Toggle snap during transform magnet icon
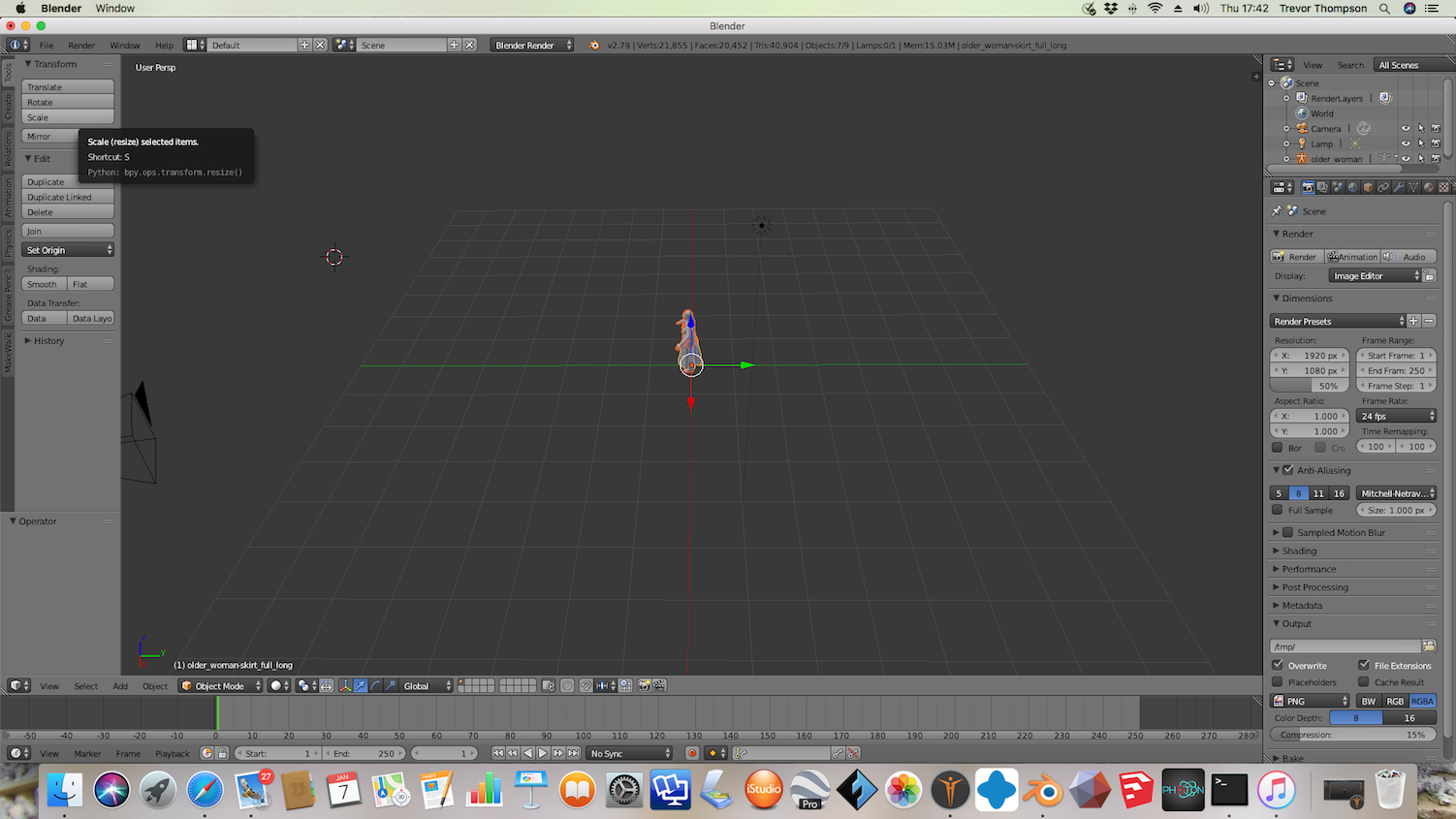This screenshot has width=1456, height=819. pyautogui.click(x=586, y=685)
